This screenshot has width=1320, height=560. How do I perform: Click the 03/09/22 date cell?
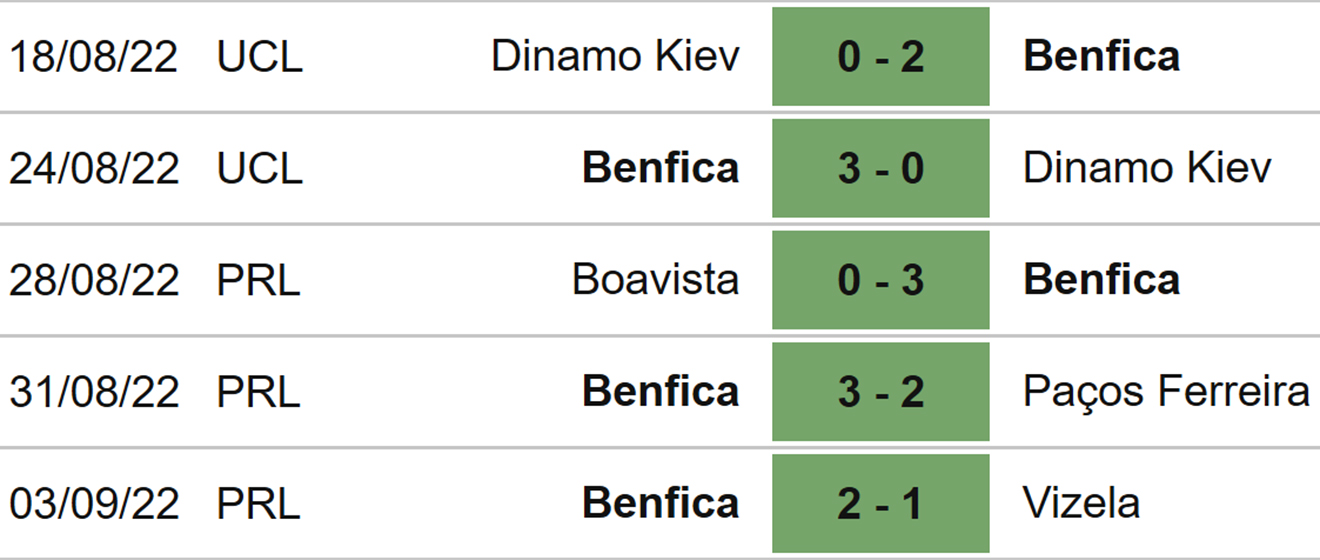(94, 503)
